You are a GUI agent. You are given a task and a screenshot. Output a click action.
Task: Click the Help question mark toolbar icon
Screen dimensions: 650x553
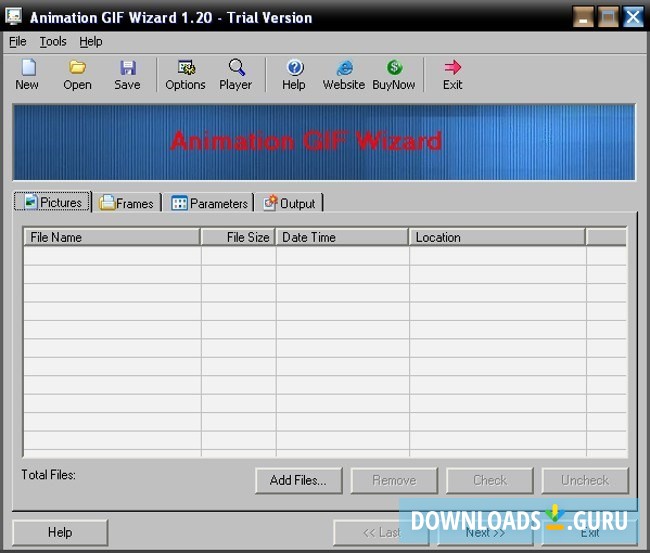coord(294,75)
